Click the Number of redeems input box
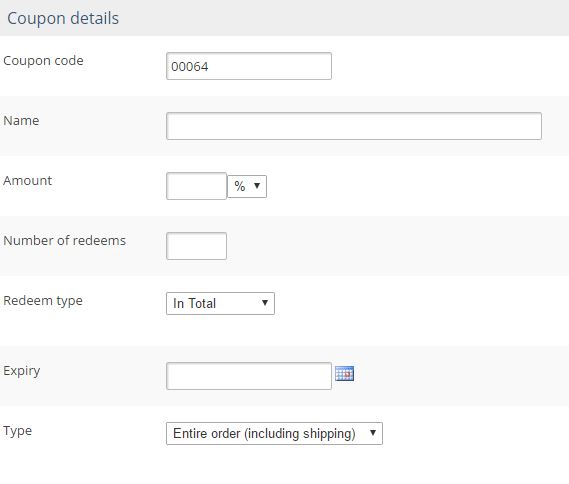 coord(196,246)
